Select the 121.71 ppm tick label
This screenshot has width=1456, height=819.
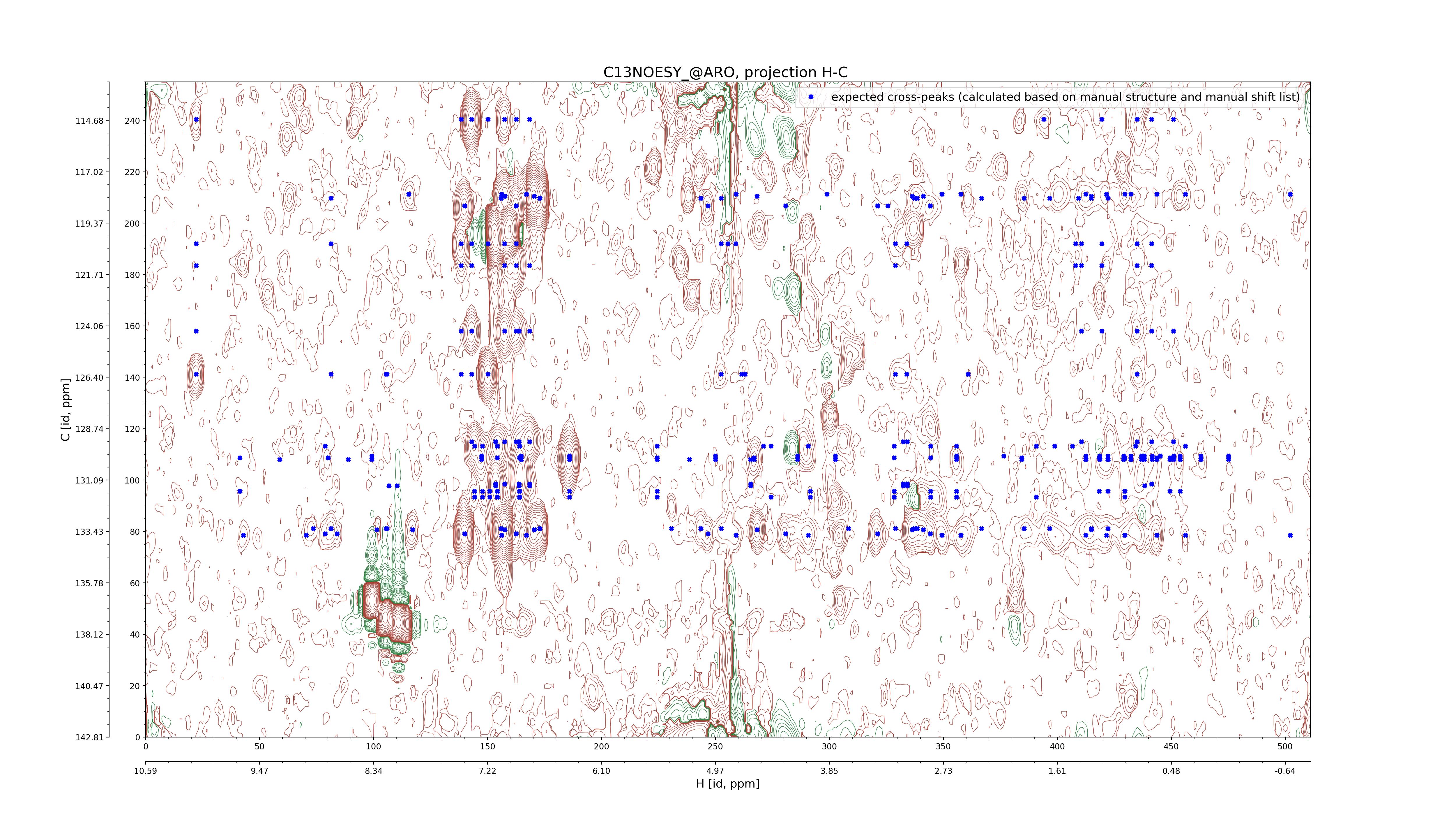pos(89,275)
